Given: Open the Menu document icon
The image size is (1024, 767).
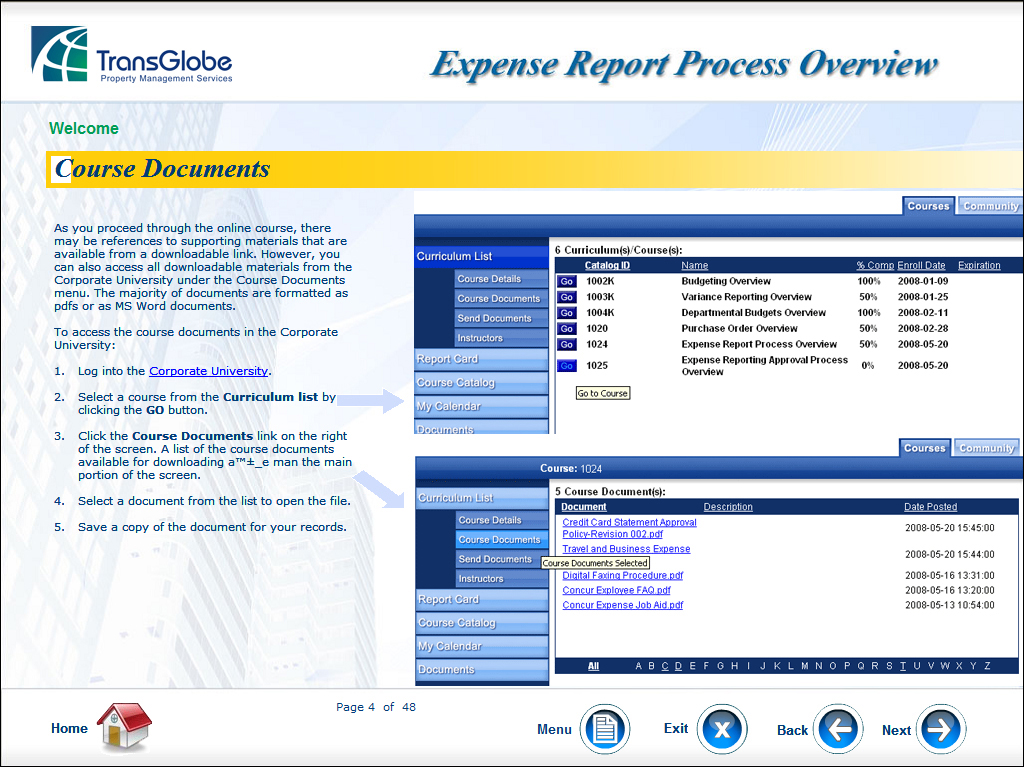Looking at the screenshot, I should (x=605, y=729).
